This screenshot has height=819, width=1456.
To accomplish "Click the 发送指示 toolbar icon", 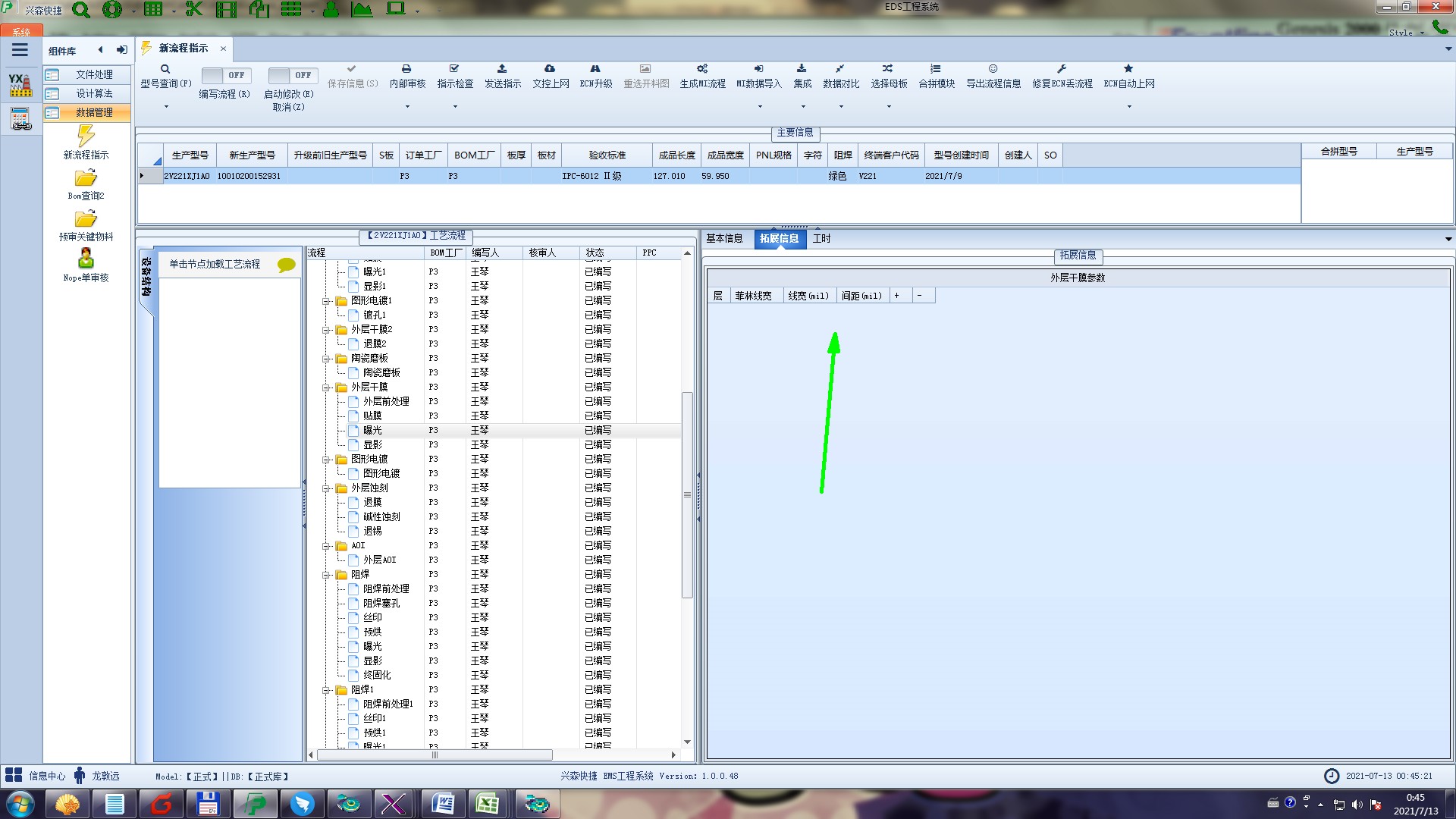I will coord(502,69).
